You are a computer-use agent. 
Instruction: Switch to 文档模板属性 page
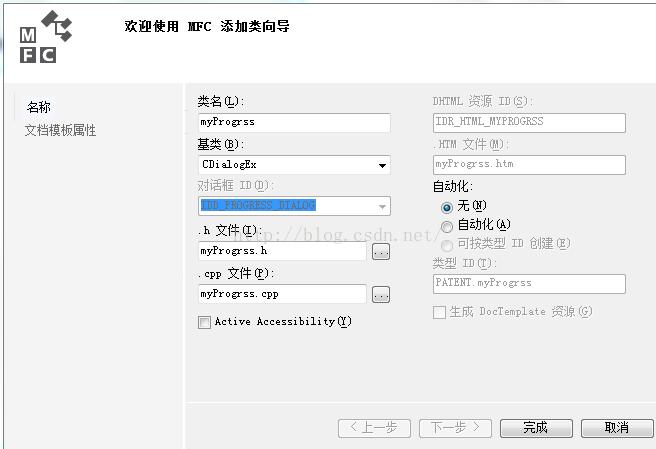click(x=60, y=131)
